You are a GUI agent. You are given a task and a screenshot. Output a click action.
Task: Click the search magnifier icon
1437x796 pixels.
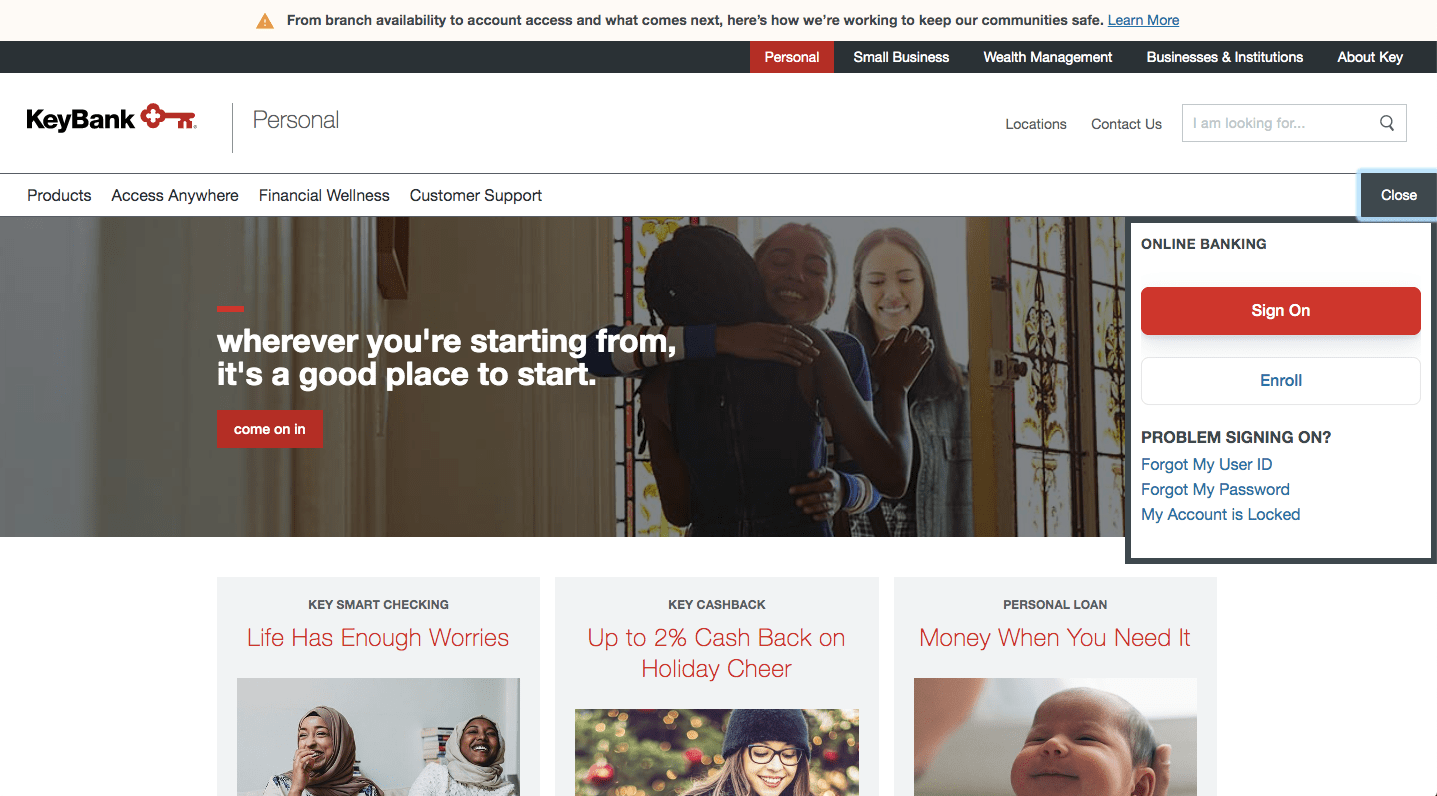1387,123
